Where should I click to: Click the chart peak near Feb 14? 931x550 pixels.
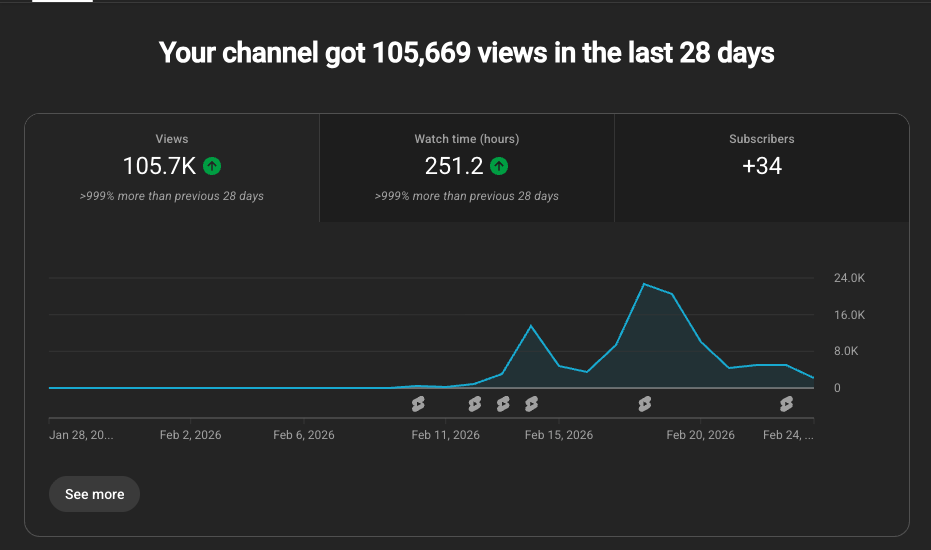(531, 325)
